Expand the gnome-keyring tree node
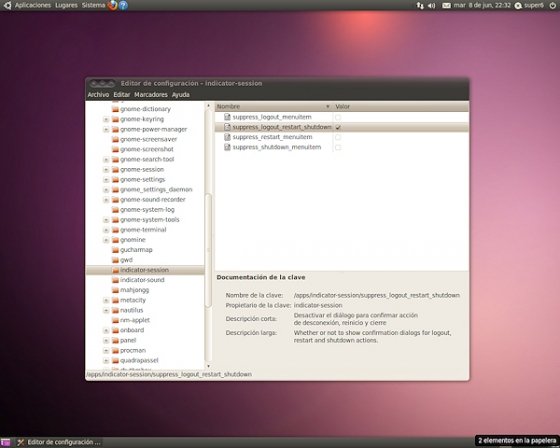The image size is (560, 448). click(x=106, y=119)
